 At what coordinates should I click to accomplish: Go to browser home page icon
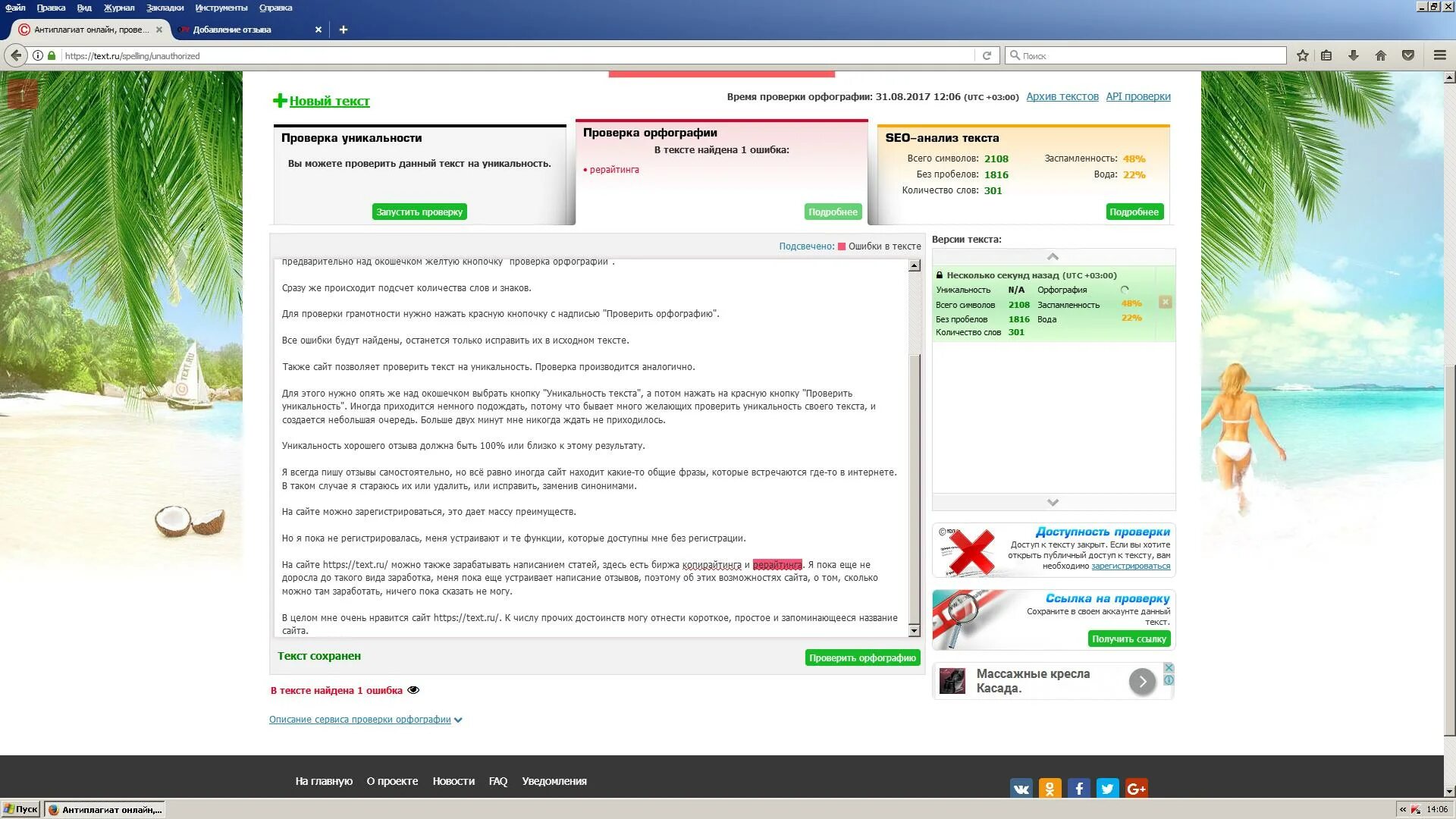pos(1381,55)
